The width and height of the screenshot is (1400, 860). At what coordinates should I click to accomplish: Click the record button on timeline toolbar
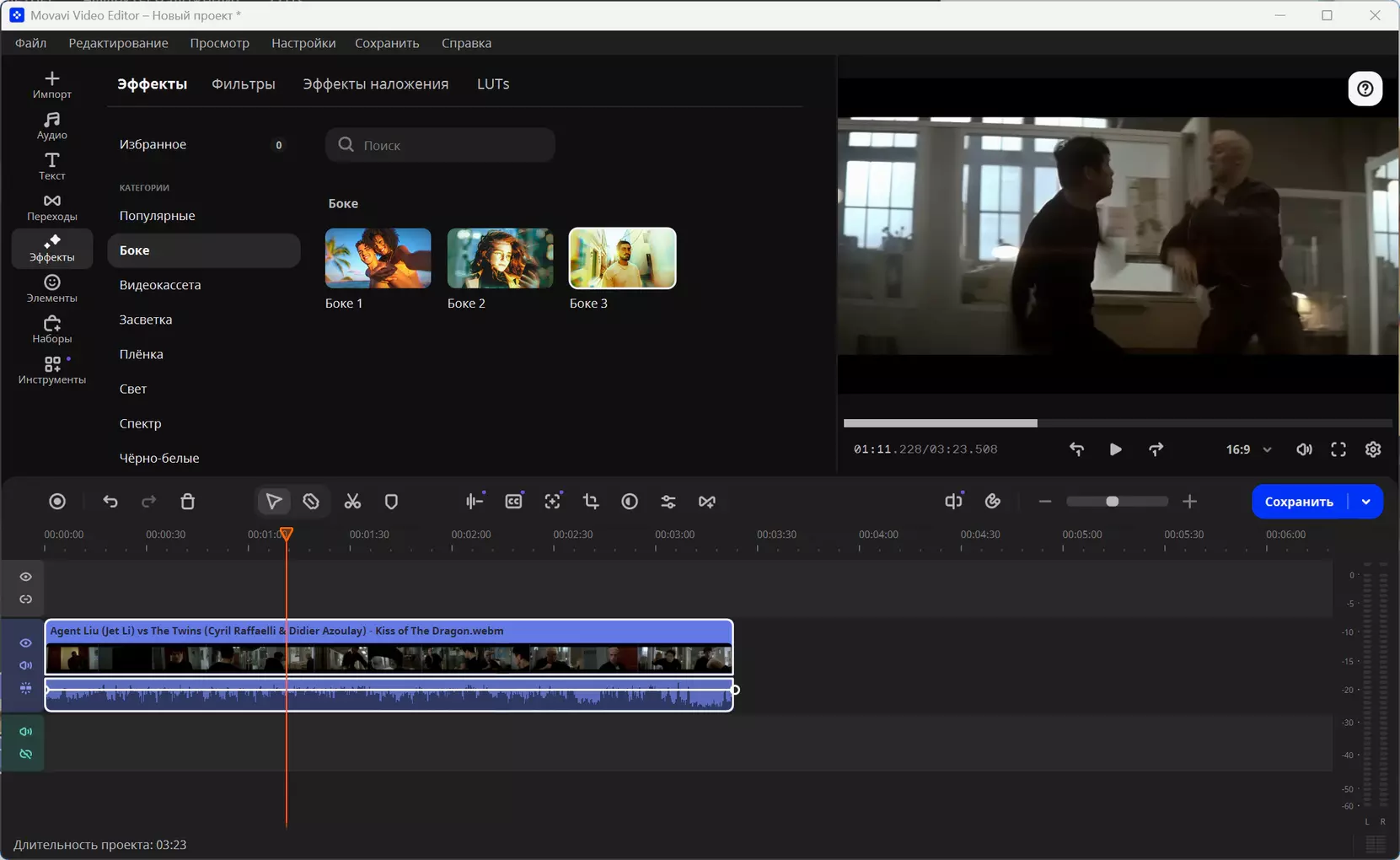(57, 502)
